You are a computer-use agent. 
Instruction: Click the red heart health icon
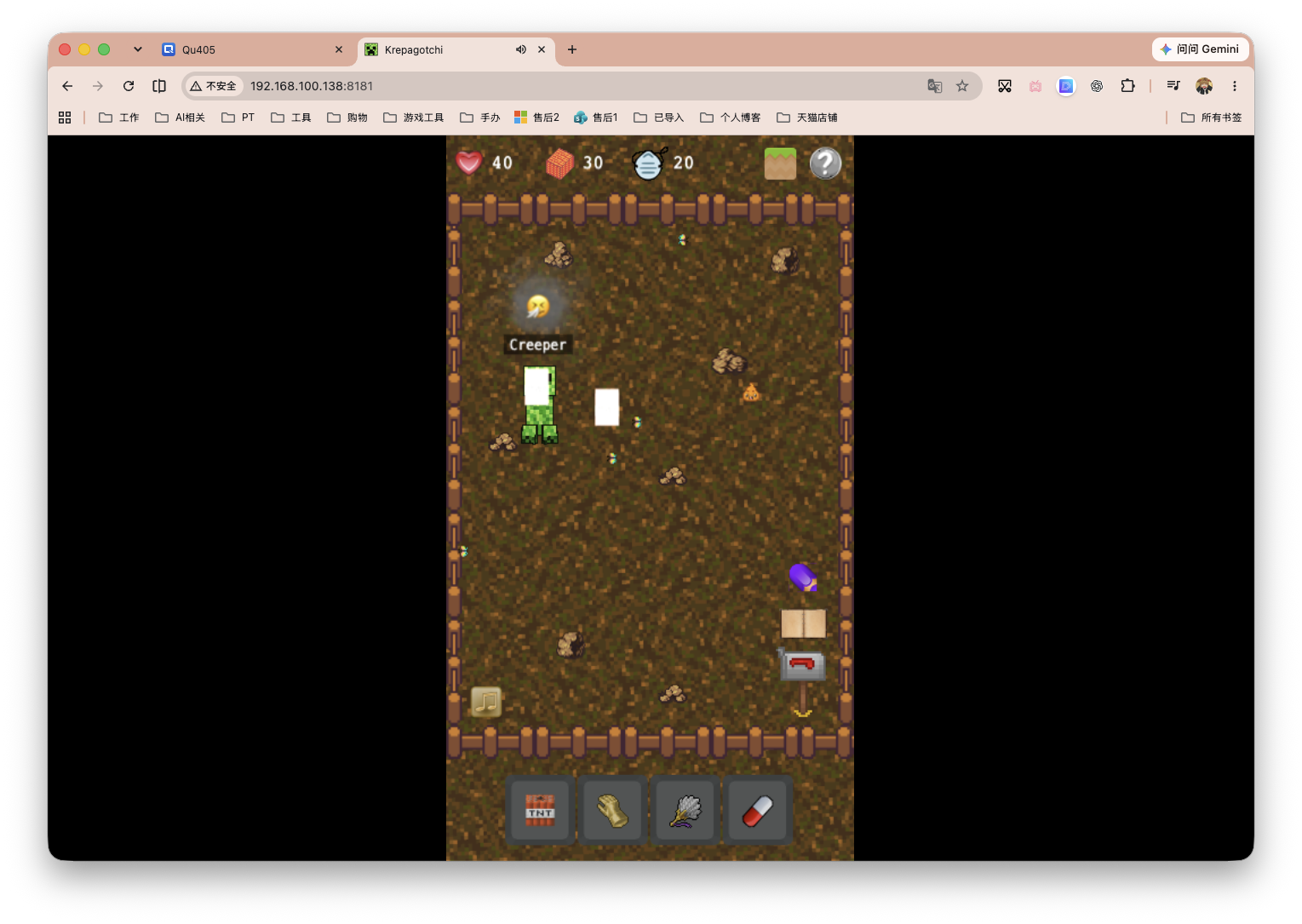(x=469, y=162)
